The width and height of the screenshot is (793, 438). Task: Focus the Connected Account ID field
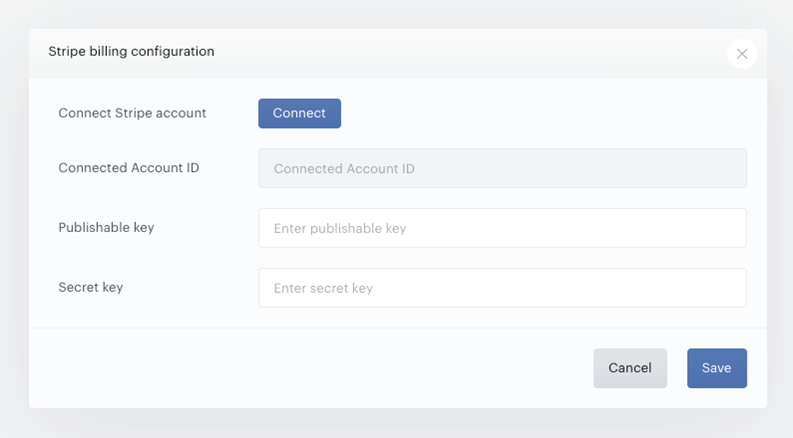[x=502, y=168]
